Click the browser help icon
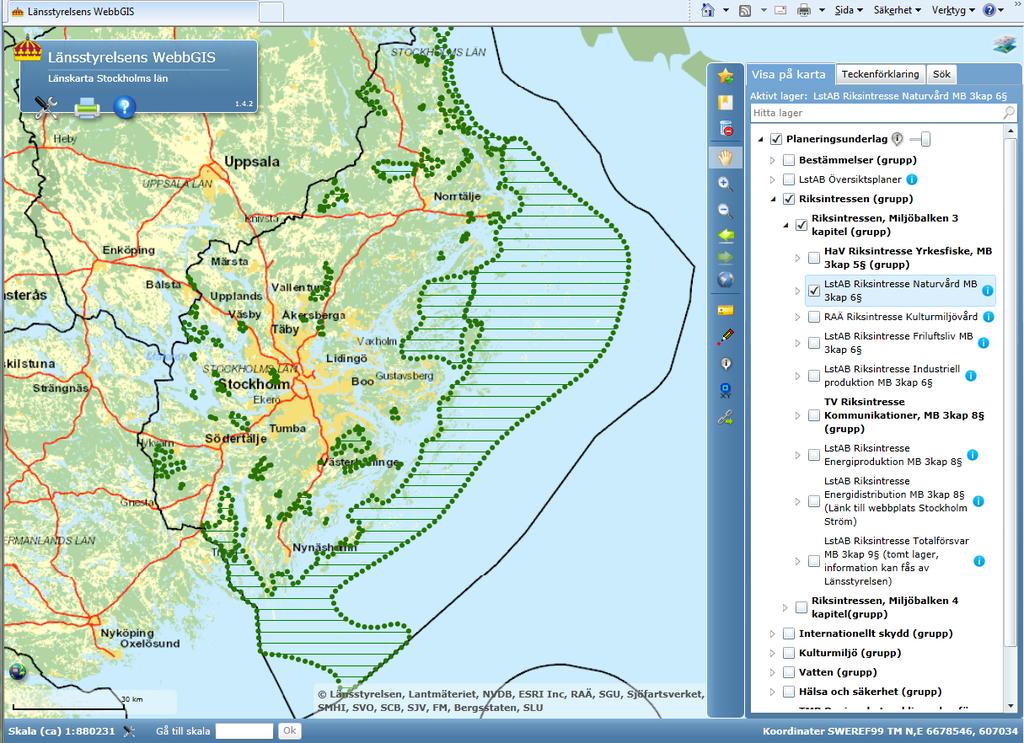This screenshot has width=1024, height=743. click(989, 10)
